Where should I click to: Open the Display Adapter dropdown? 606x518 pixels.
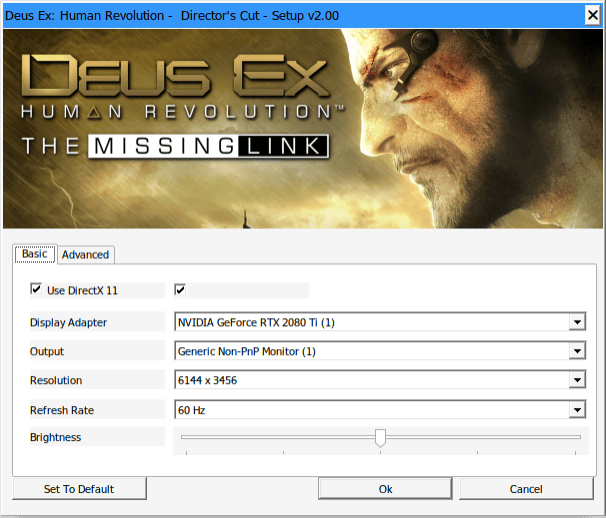click(x=576, y=322)
